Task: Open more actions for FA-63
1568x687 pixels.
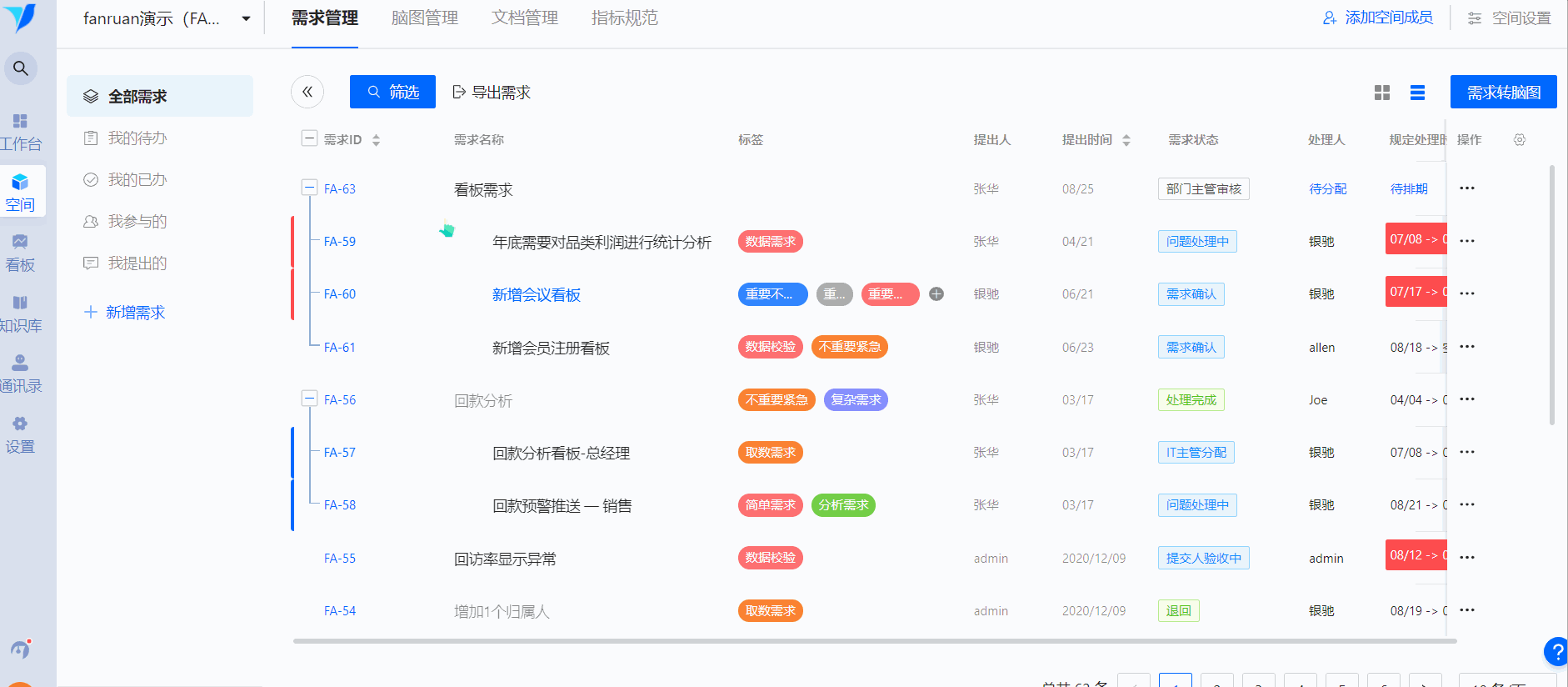Action: pos(1467,188)
